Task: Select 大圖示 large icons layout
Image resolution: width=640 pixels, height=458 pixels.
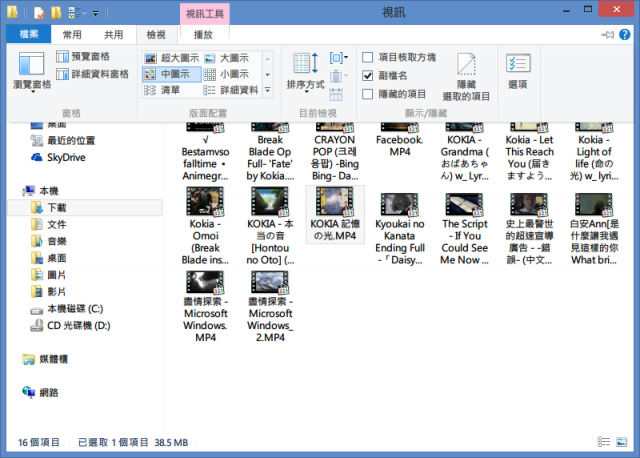Action: click(x=227, y=58)
